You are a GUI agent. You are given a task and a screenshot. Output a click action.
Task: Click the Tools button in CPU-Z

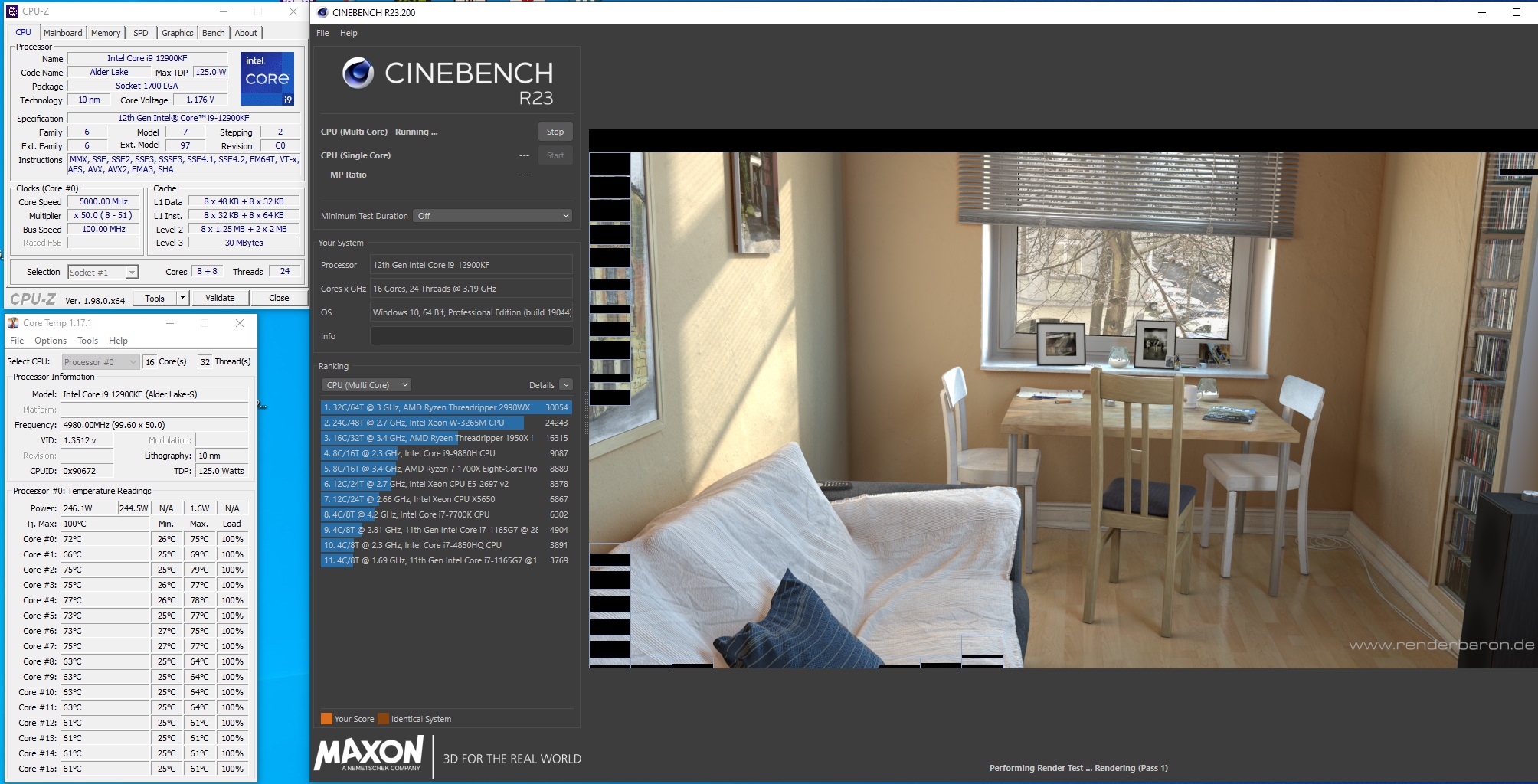[155, 298]
